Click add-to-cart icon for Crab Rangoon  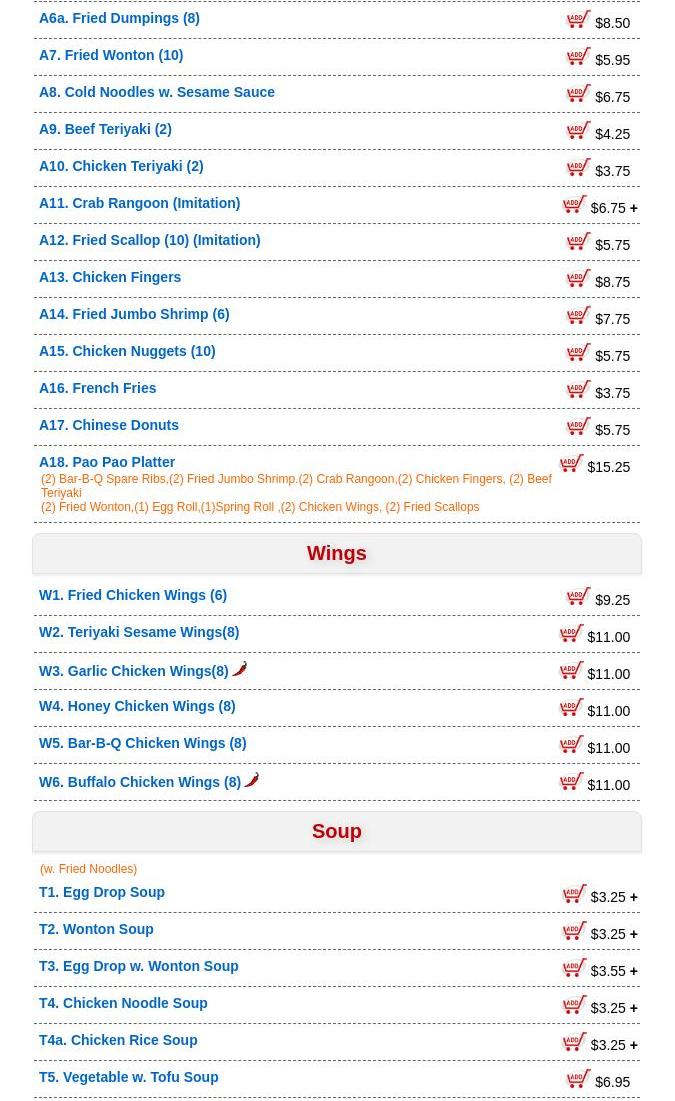(x=574, y=204)
